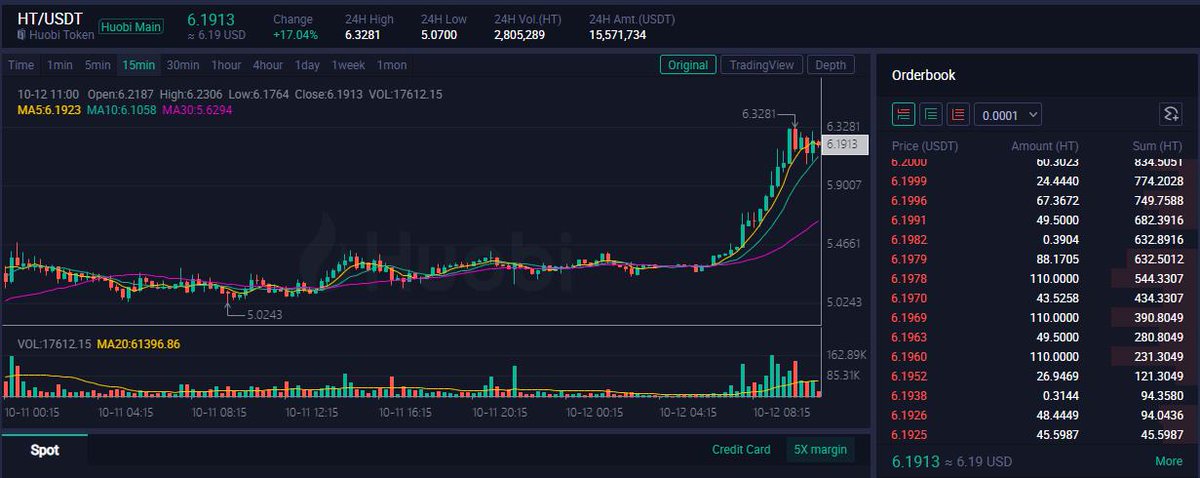Click the Price (USDT) column header
The width and height of the screenshot is (1200, 478).
click(x=925, y=146)
